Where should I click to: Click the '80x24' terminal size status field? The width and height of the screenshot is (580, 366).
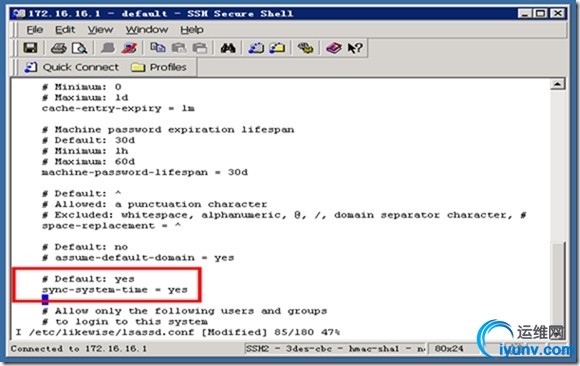[449, 349]
